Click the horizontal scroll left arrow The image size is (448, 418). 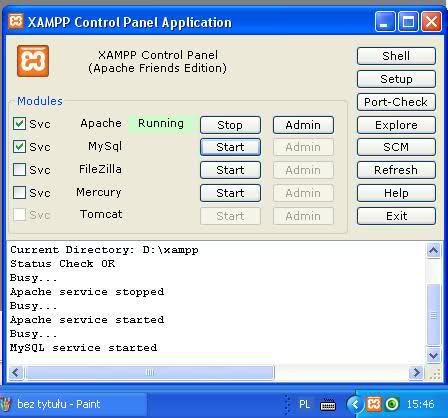coord(16,372)
